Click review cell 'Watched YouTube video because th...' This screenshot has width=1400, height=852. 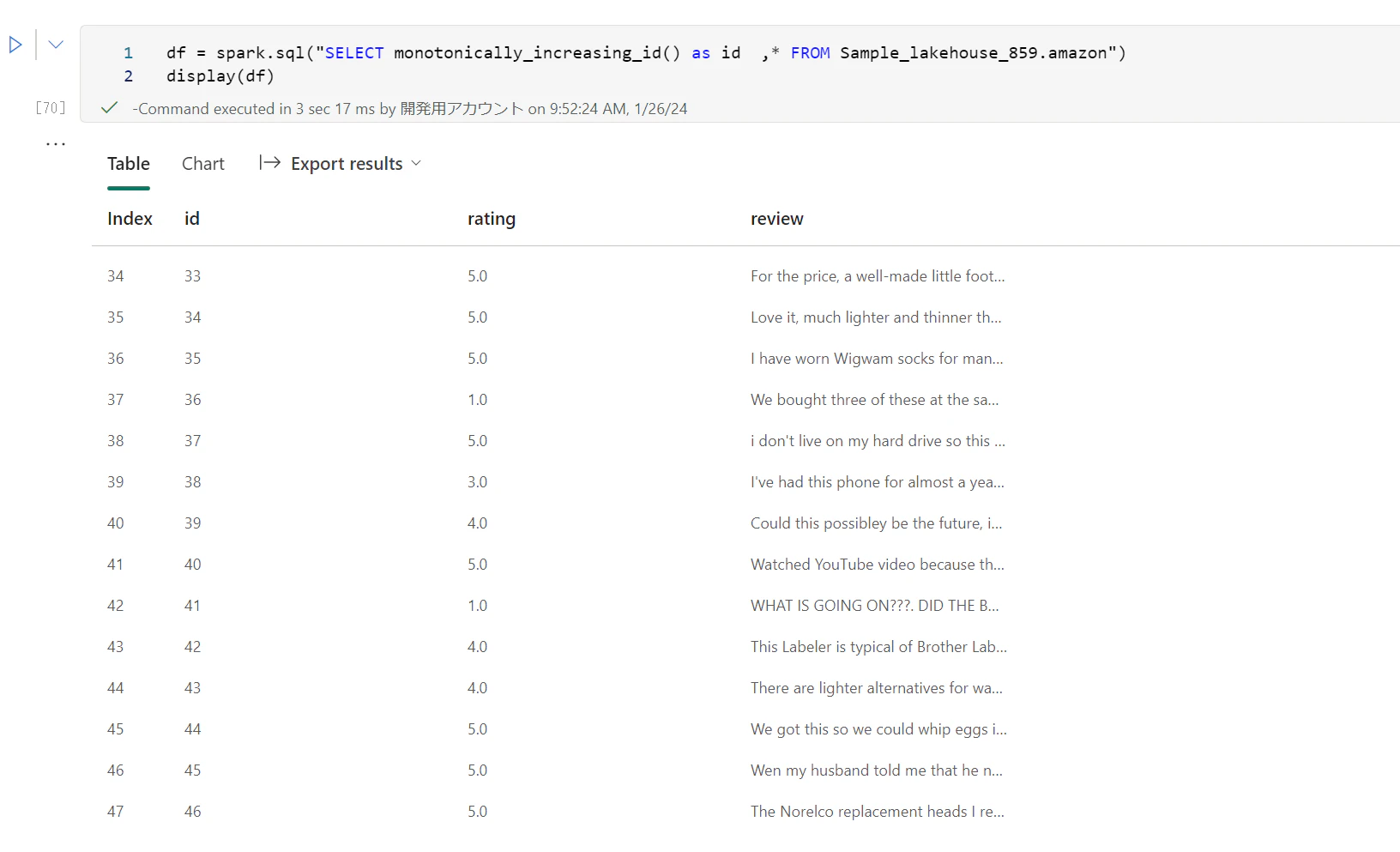pyautogui.click(x=878, y=565)
